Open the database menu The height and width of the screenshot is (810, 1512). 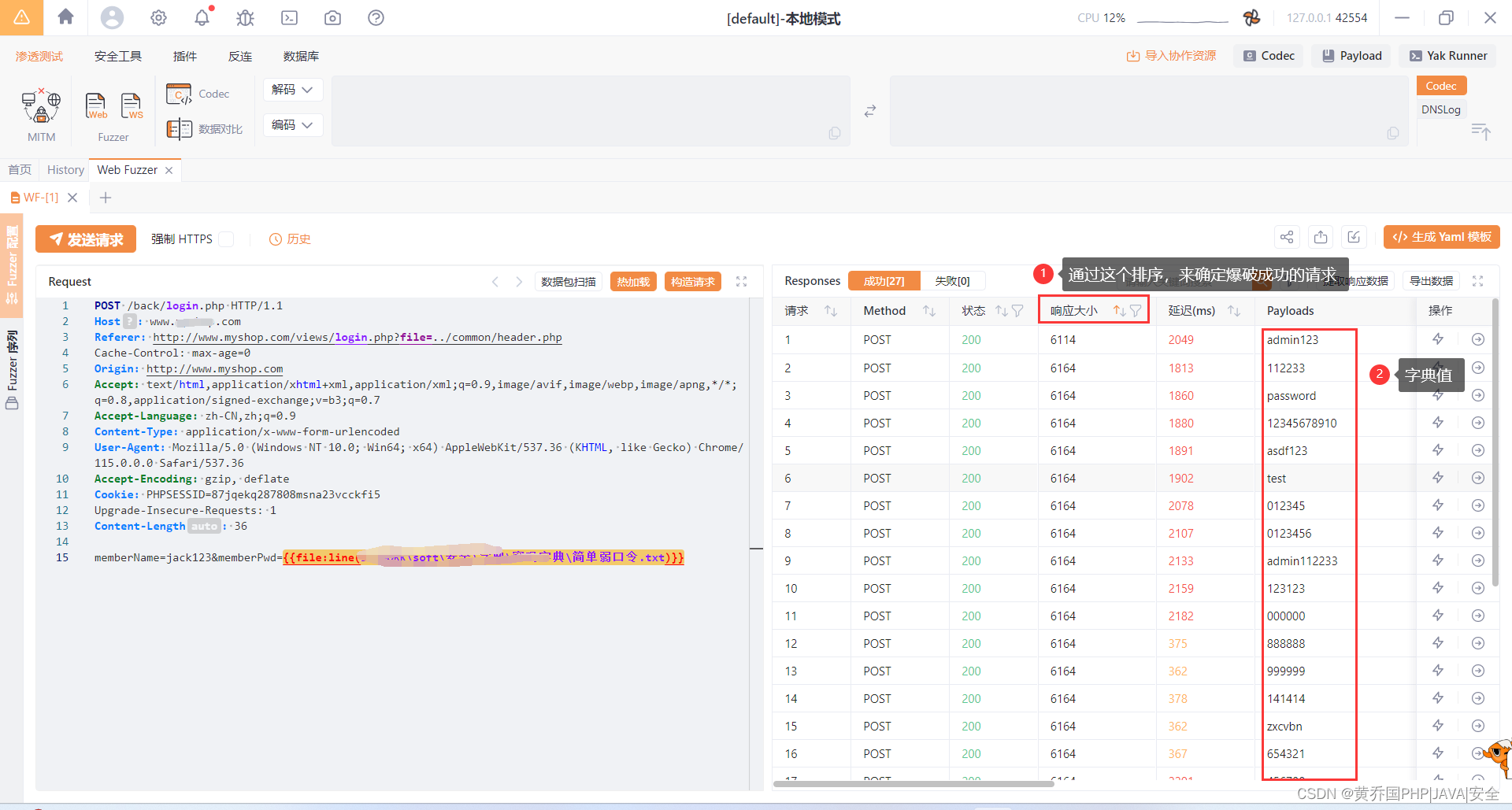click(x=301, y=56)
